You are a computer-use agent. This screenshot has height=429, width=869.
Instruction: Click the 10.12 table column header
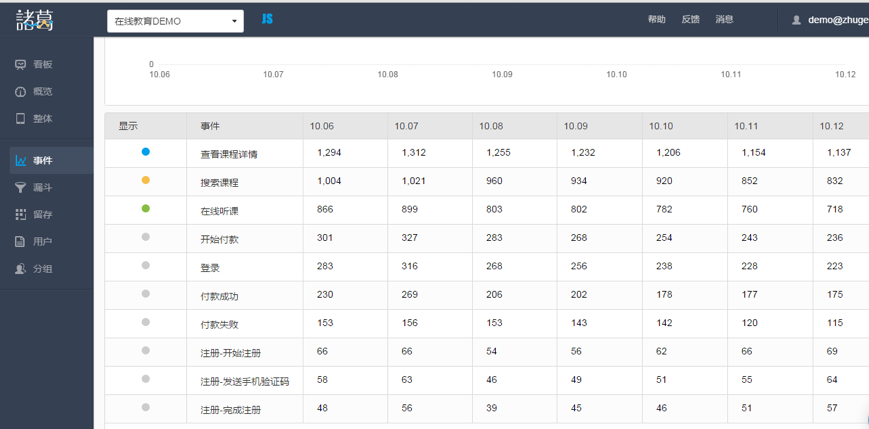coord(831,126)
